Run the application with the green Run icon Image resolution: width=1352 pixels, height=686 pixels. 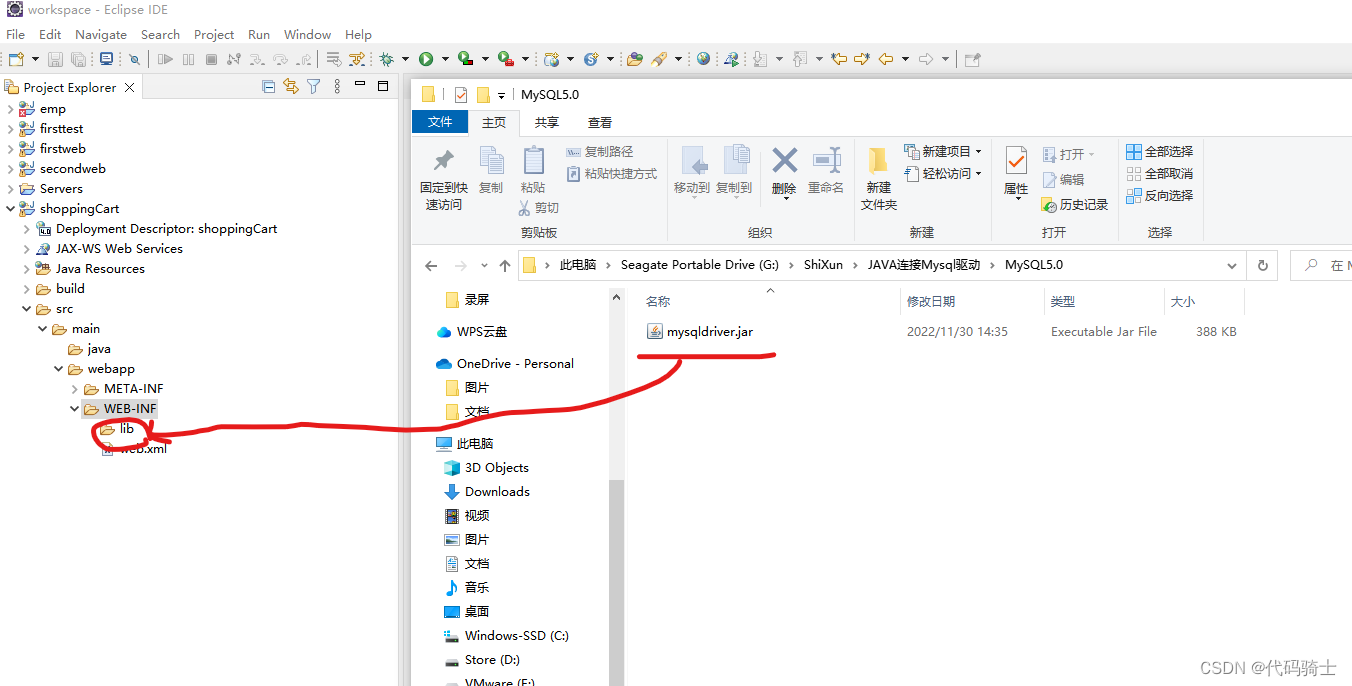coord(427,58)
